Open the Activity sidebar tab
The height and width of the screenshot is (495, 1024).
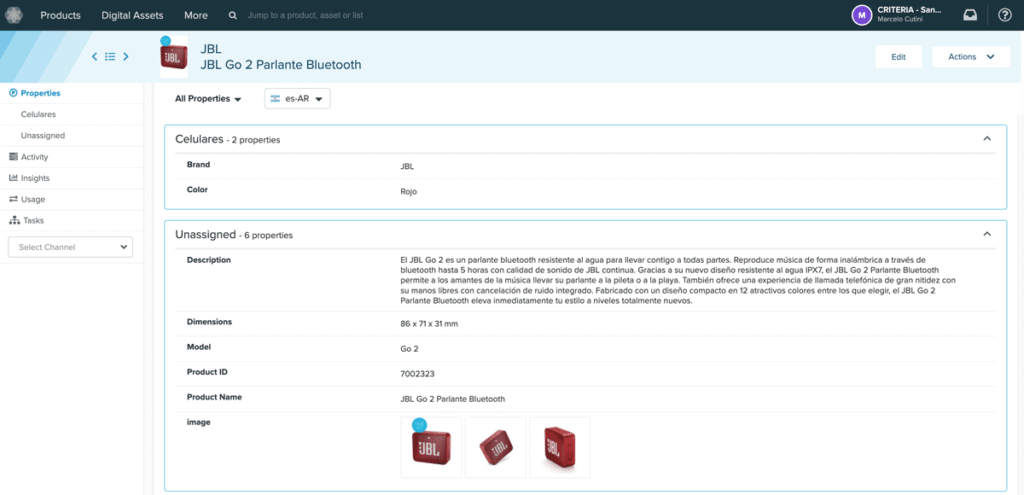pos(35,157)
